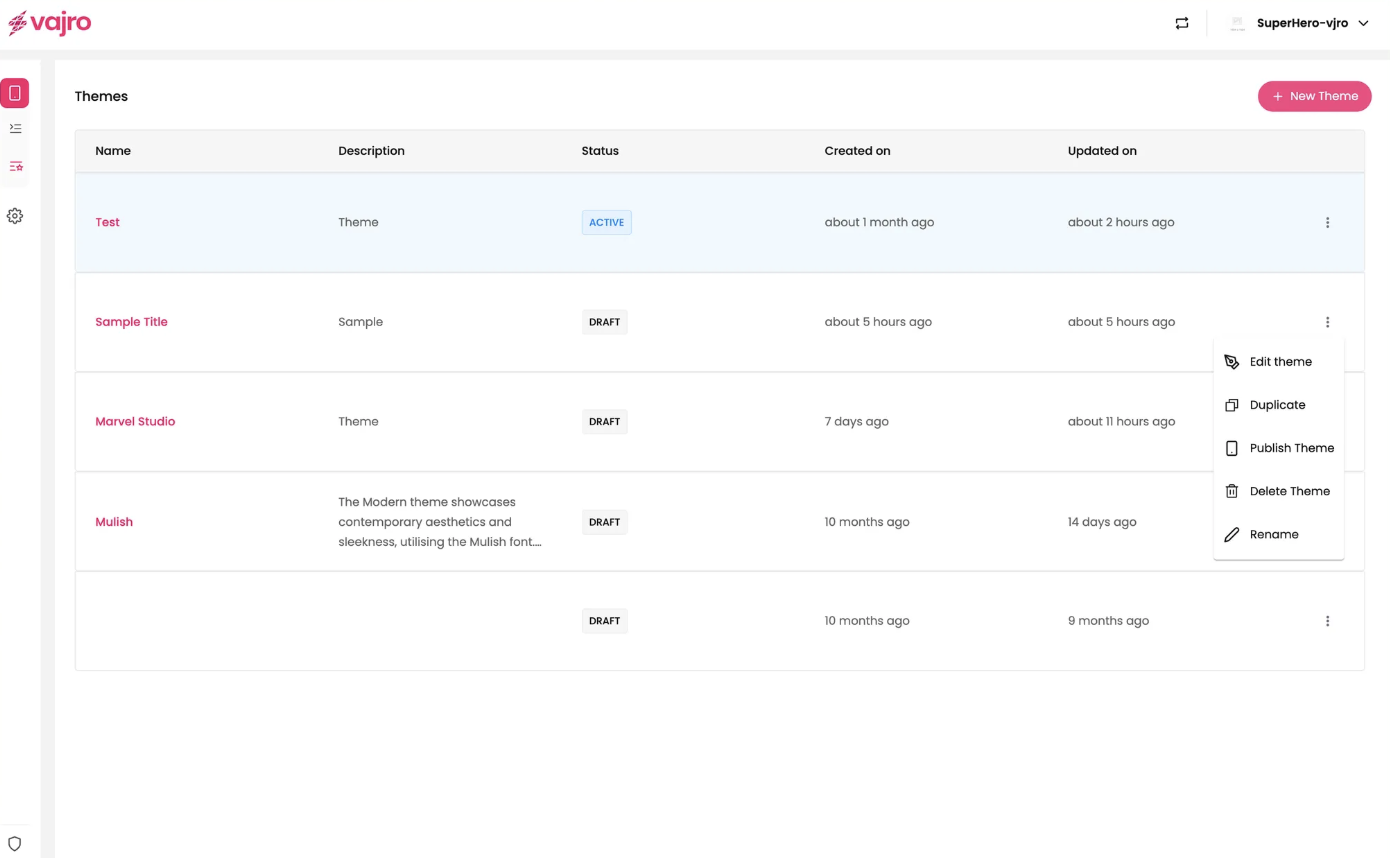1390x858 pixels.
Task: Open the mobile themes sidebar icon
Action: (x=15, y=93)
